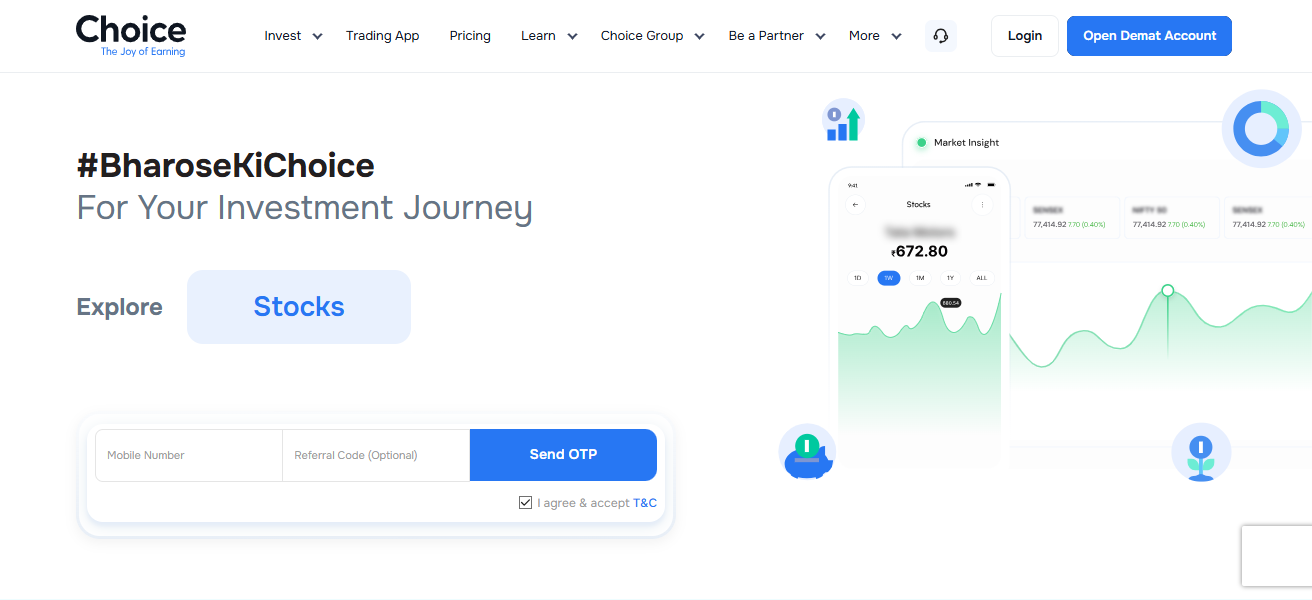Click the Choice logo

click(x=131, y=35)
